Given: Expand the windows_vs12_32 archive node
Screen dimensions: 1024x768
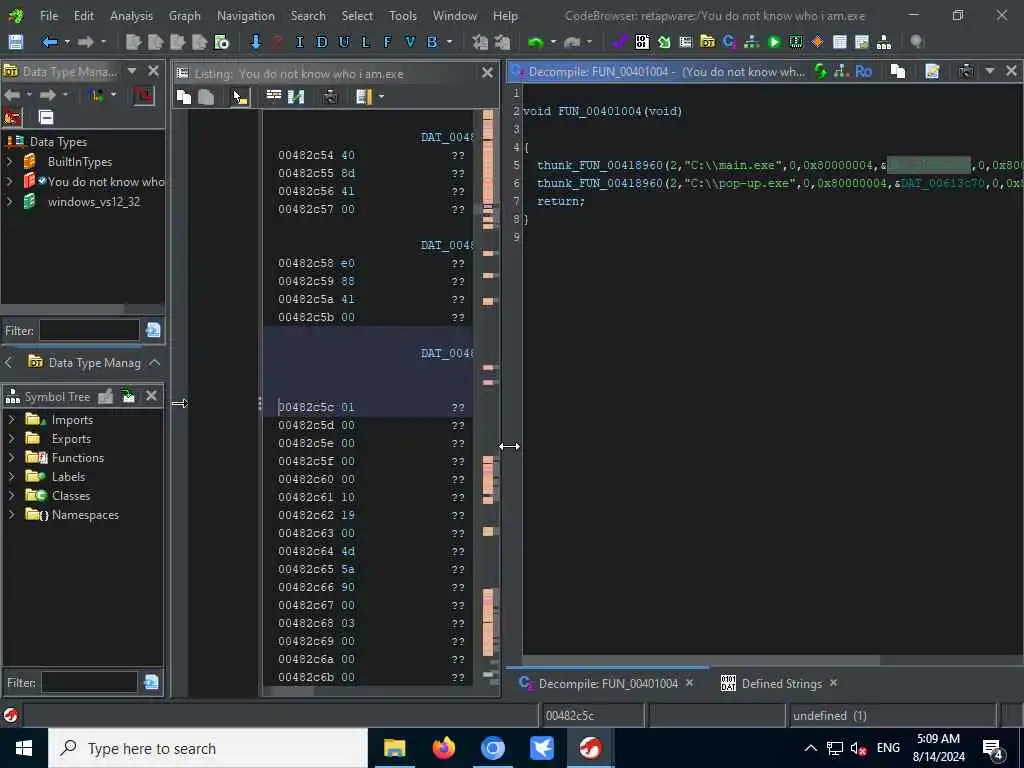Looking at the screenshot, I should pyautogui.click(x=10, y=202).
